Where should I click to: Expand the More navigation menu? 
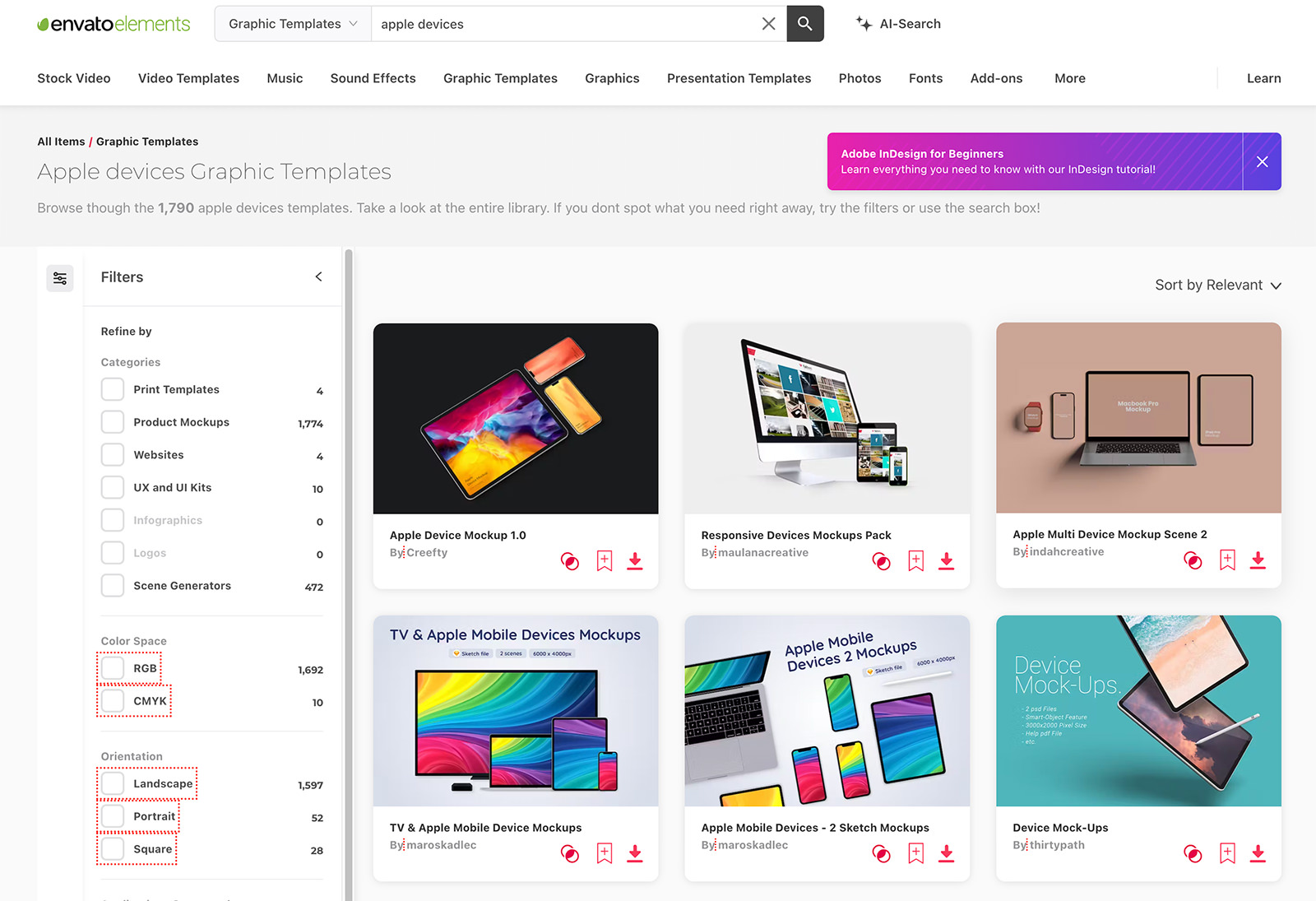[x=1070, y=78]
